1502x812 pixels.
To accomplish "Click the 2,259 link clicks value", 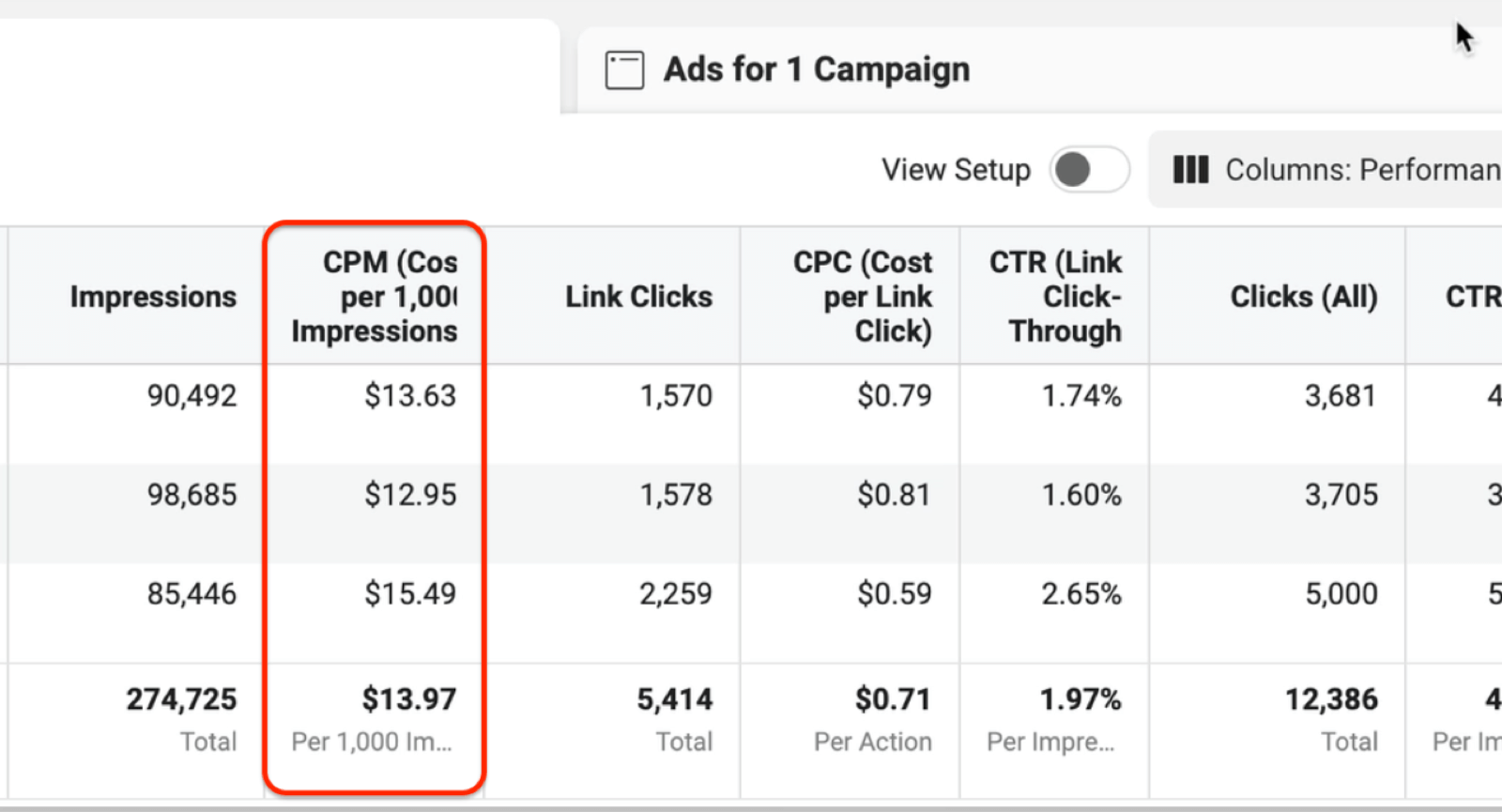I will point(676,594).
